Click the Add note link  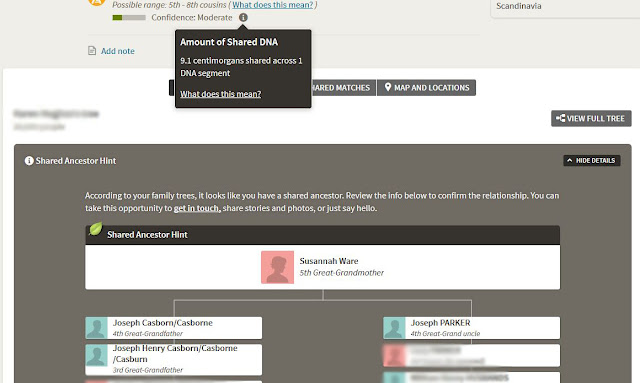(118, 51)
